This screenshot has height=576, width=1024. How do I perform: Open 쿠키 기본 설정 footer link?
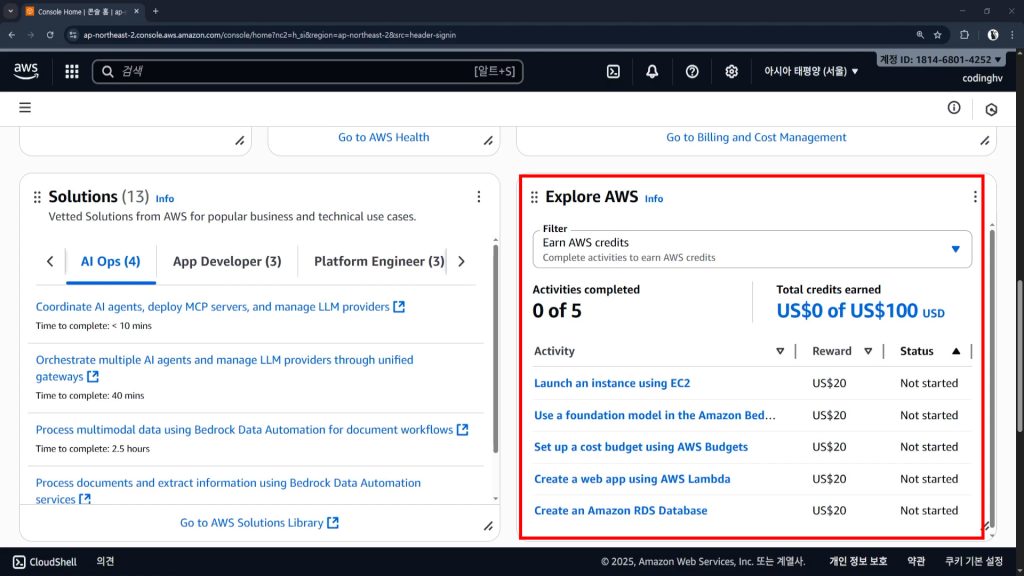[974, 562]
